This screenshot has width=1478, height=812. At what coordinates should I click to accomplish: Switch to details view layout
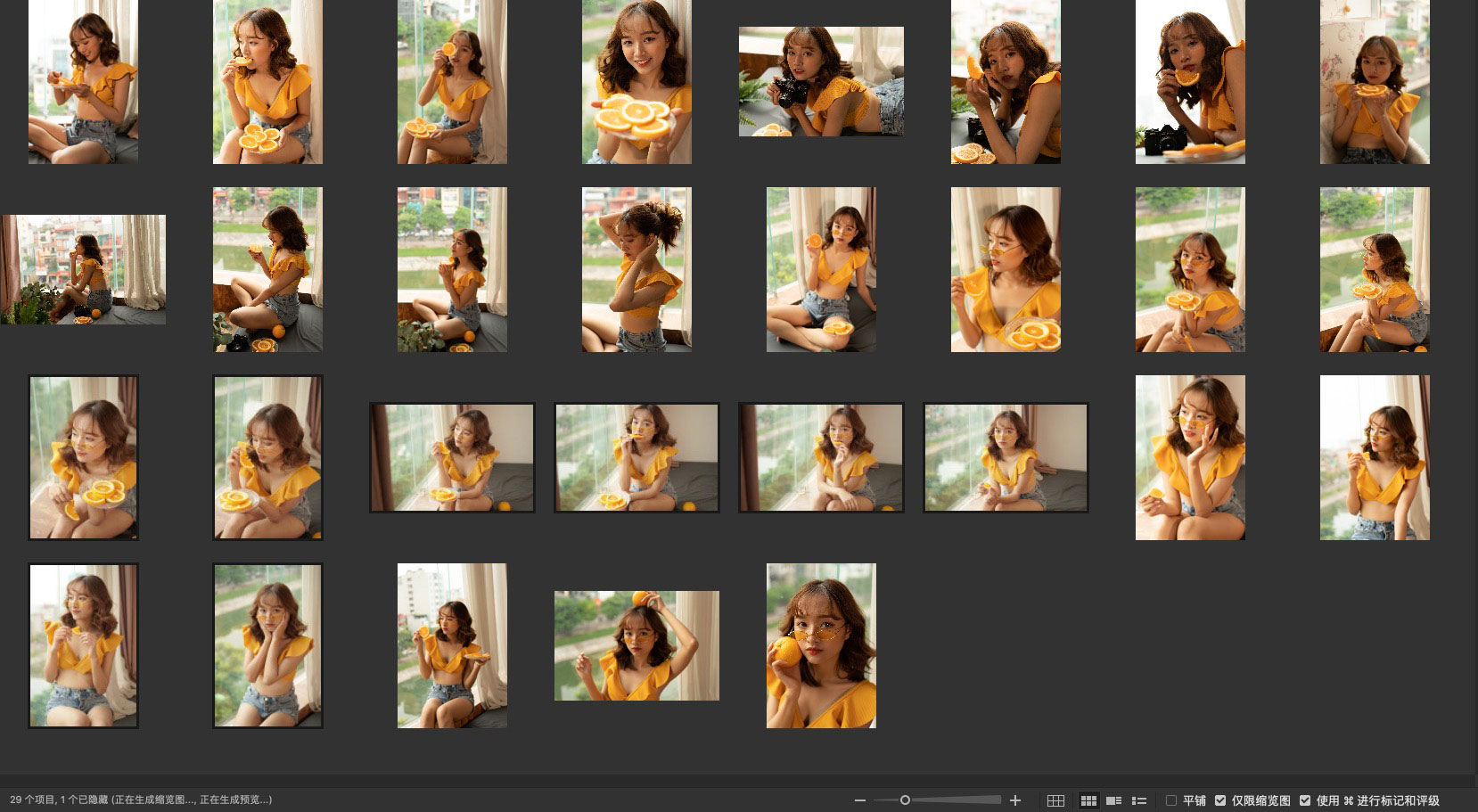tap(1113, 800)
